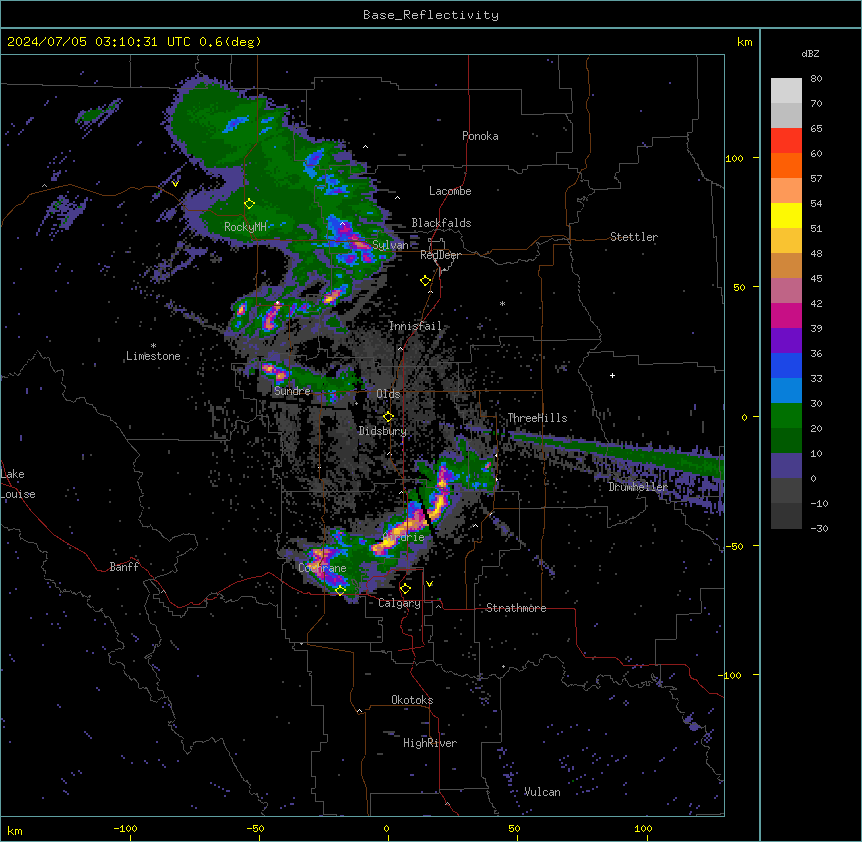The width and height of the screenshot is (862, 842).
Task: Click the yellow diamond marker below Cochrane
Action: point(341,590)
